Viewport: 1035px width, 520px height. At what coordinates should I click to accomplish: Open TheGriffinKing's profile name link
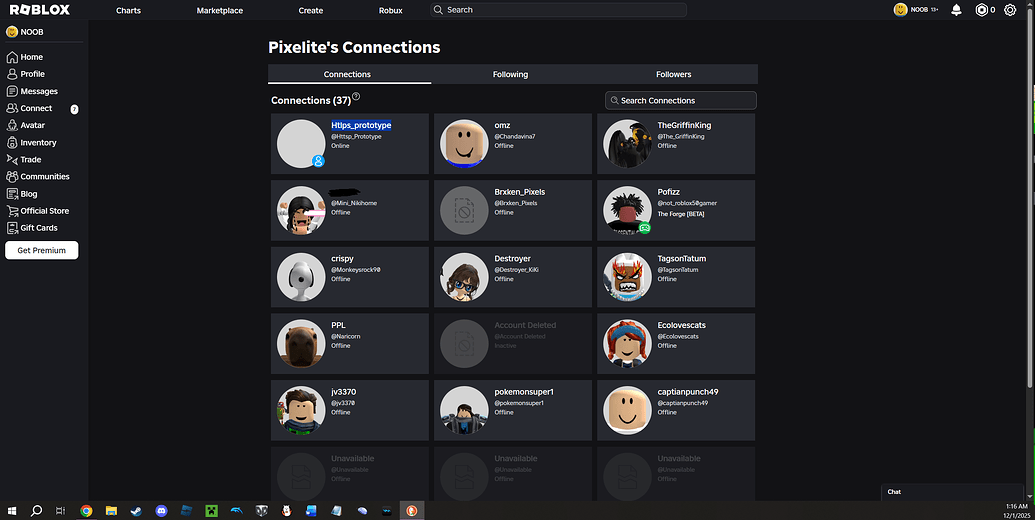click(x=684, y=125)
